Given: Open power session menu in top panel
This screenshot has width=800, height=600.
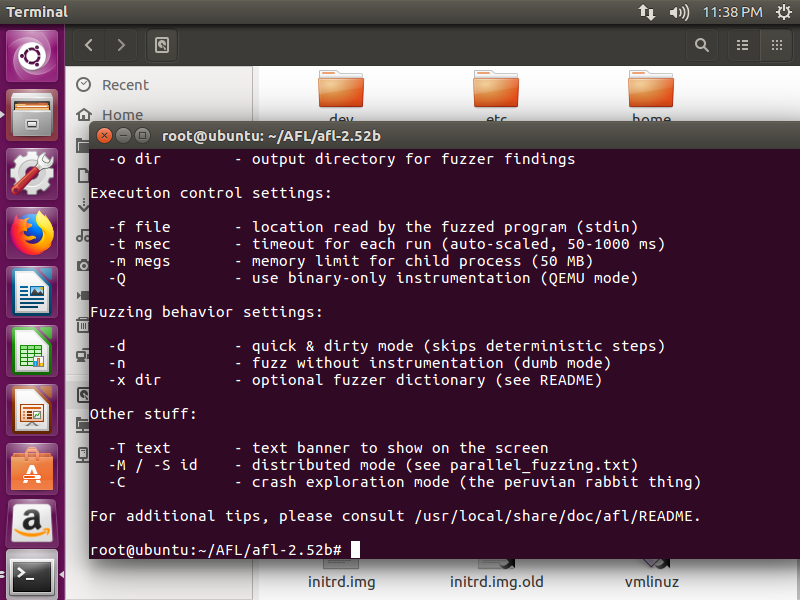Looking at the screenshot, I should coord(784,12).
